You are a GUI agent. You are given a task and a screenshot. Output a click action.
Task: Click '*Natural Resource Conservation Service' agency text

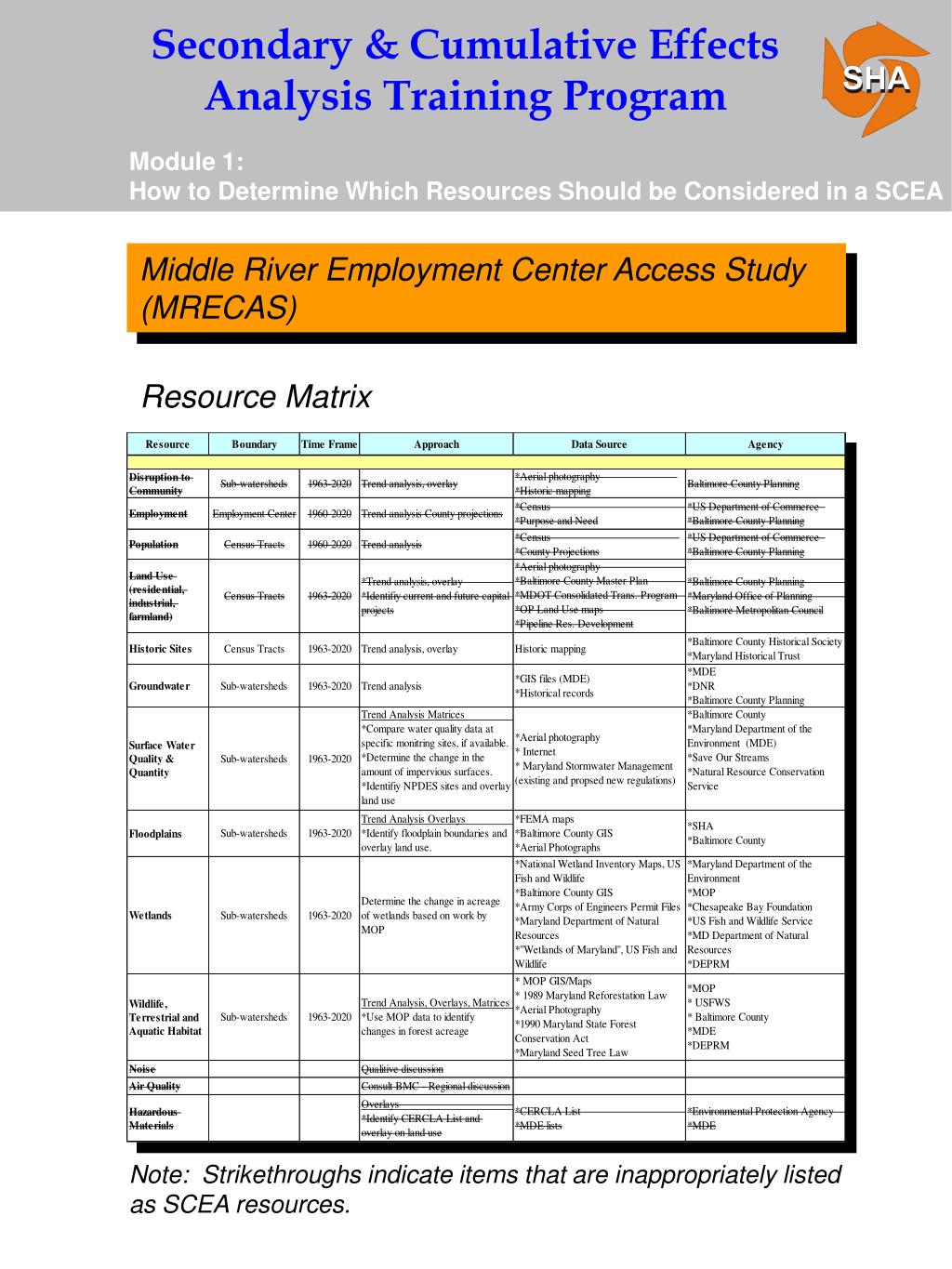pyautogui.click(x=756, y=779)
